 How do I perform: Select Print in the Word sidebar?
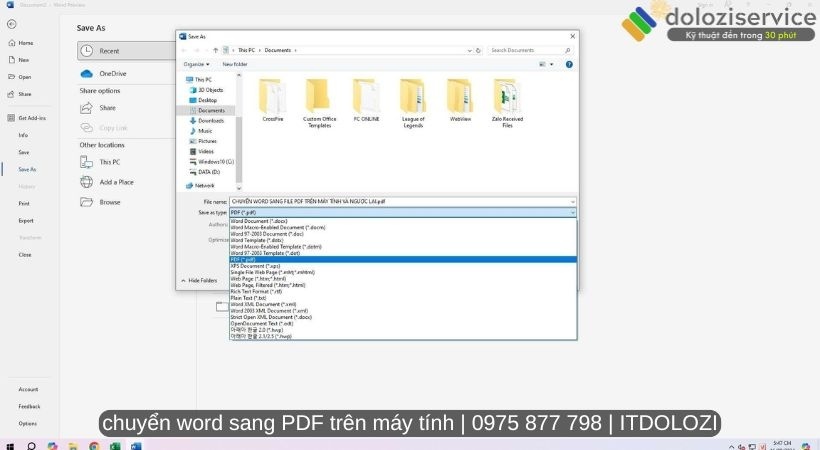[24, 204]
